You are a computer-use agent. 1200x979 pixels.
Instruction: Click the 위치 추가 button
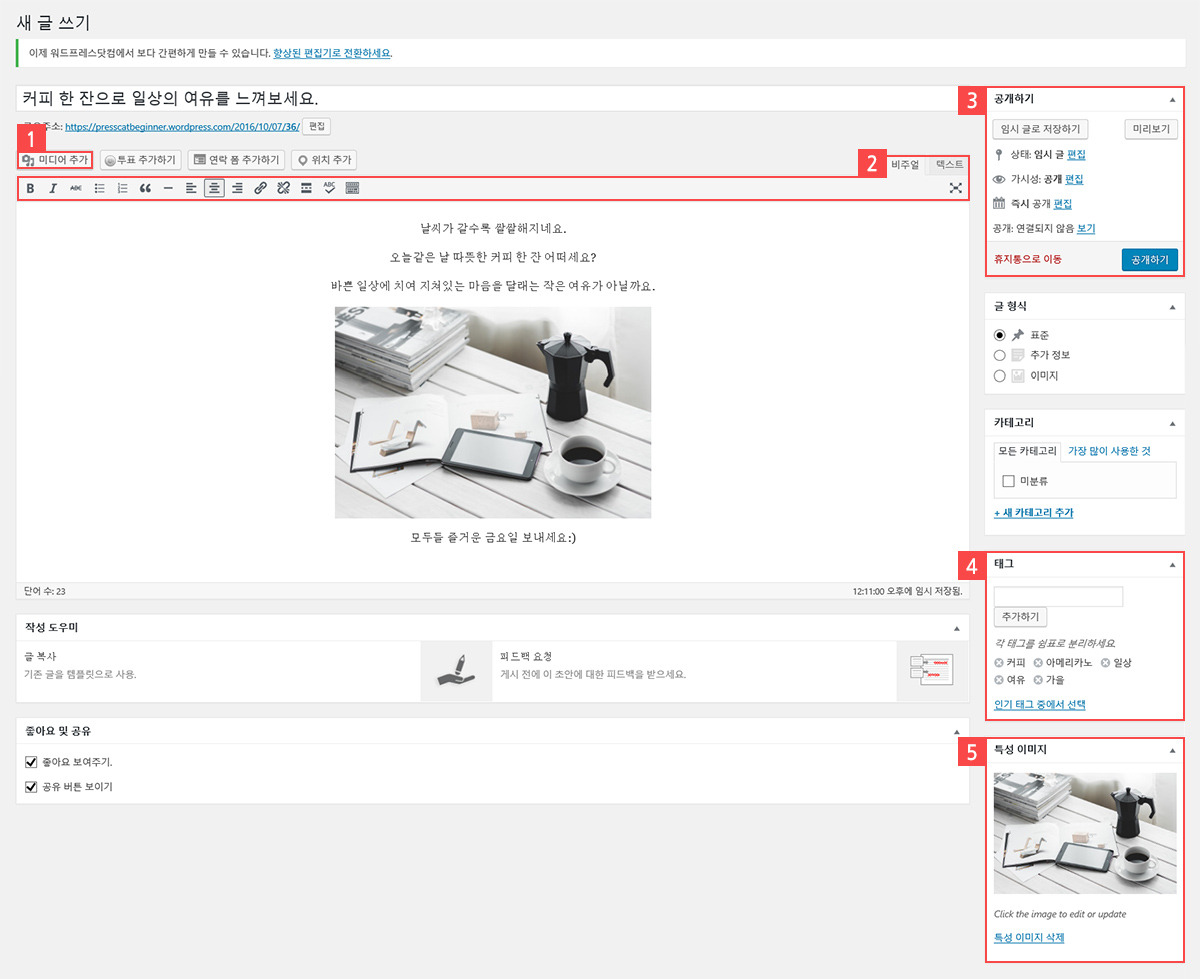pos(324,160)
